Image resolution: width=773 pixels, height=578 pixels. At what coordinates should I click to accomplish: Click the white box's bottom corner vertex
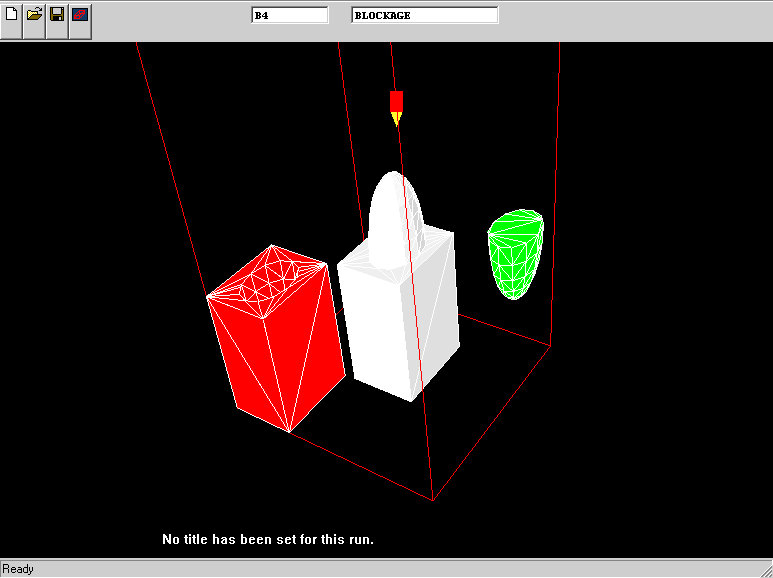pyautogui.click(x=411, y=401)
